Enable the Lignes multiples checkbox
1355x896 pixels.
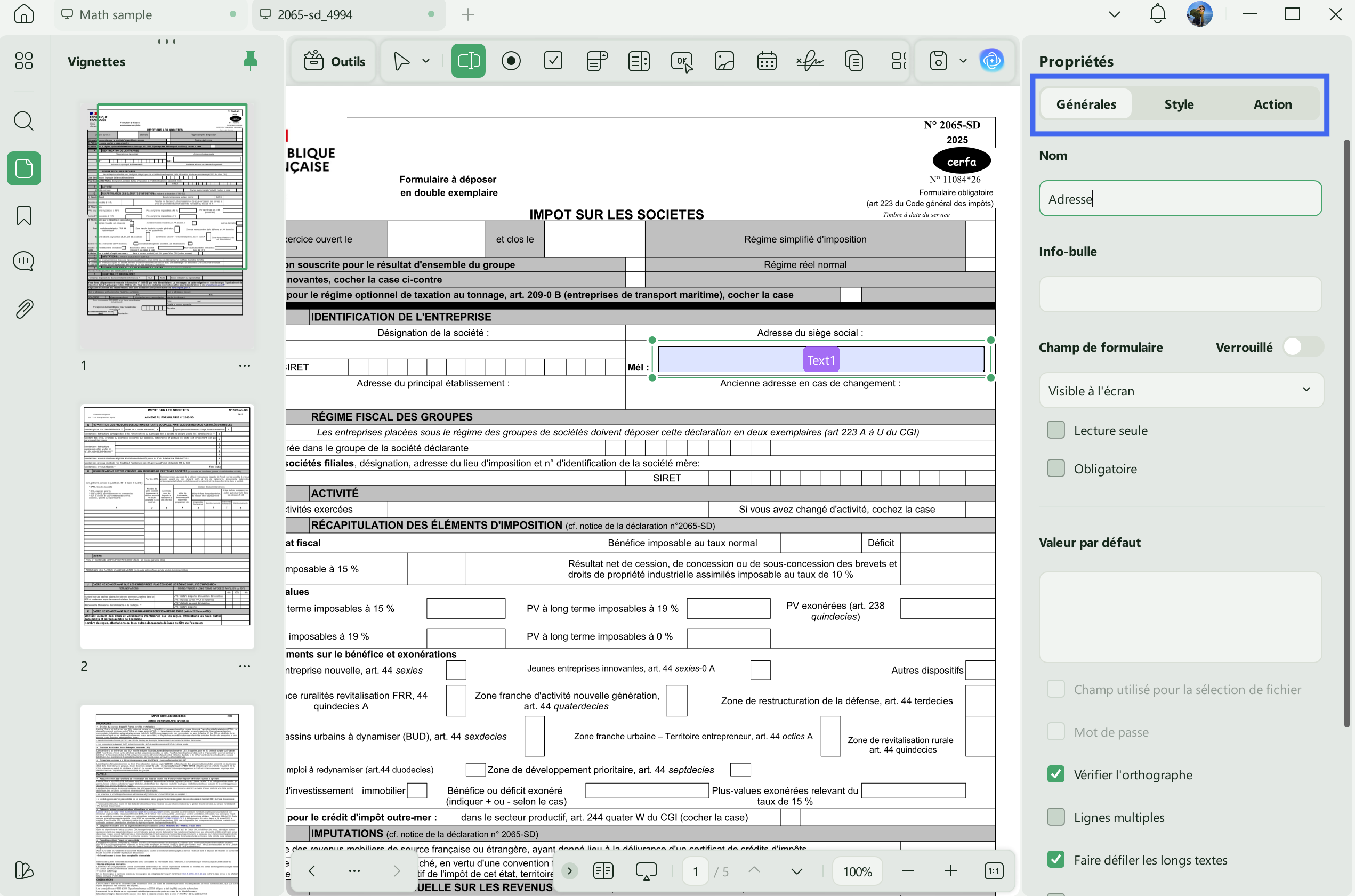click(x=1055, y=817)
